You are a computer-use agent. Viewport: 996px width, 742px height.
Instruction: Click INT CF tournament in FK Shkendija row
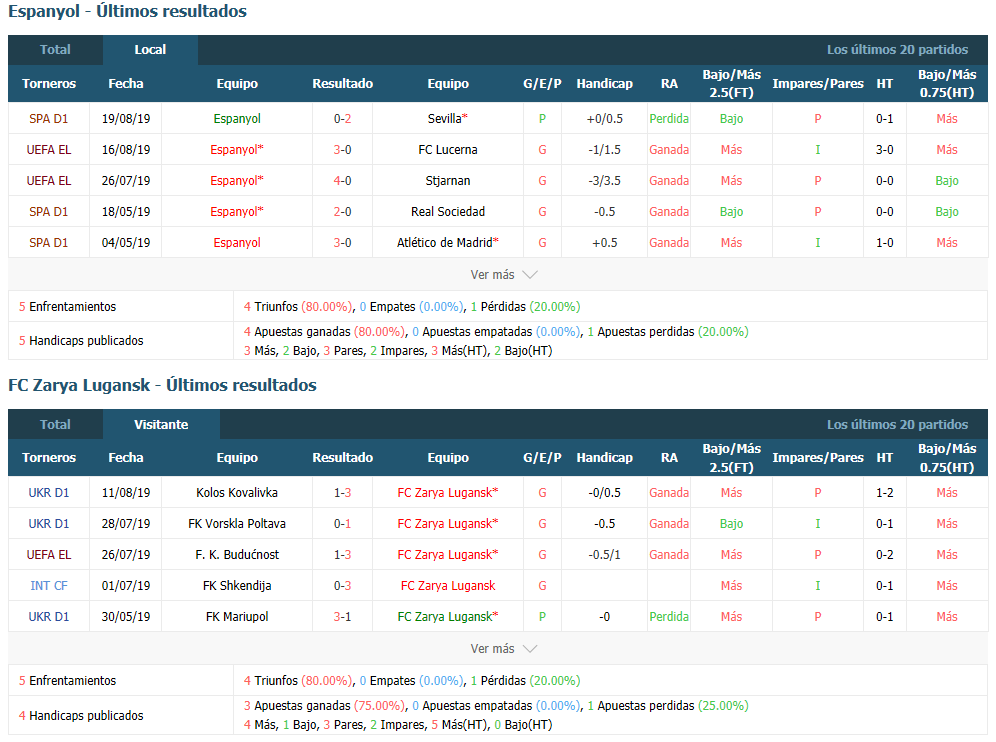coord(48,586)
